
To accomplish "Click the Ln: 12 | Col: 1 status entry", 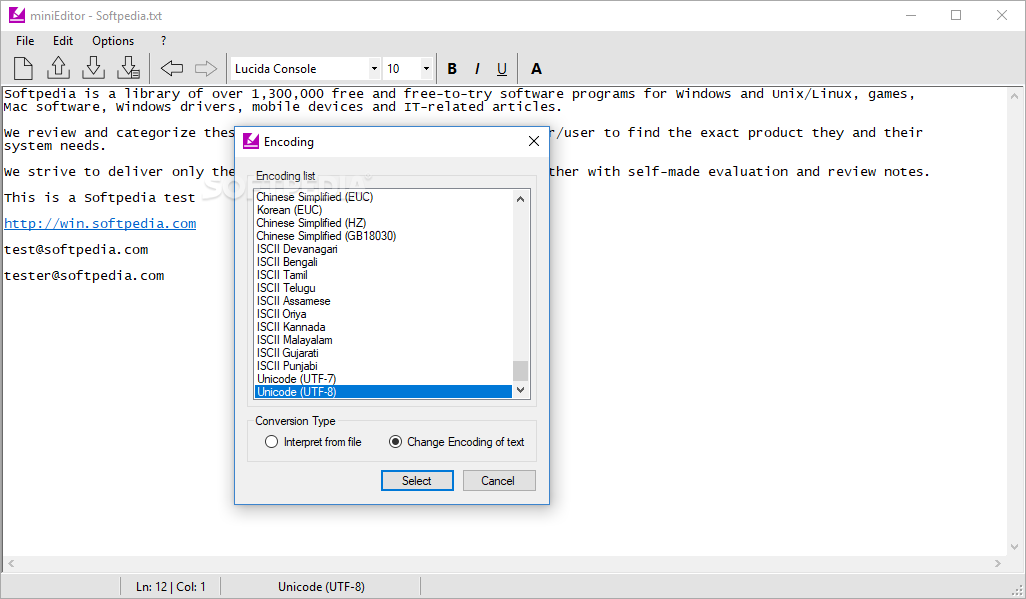I will pos(171,587).
